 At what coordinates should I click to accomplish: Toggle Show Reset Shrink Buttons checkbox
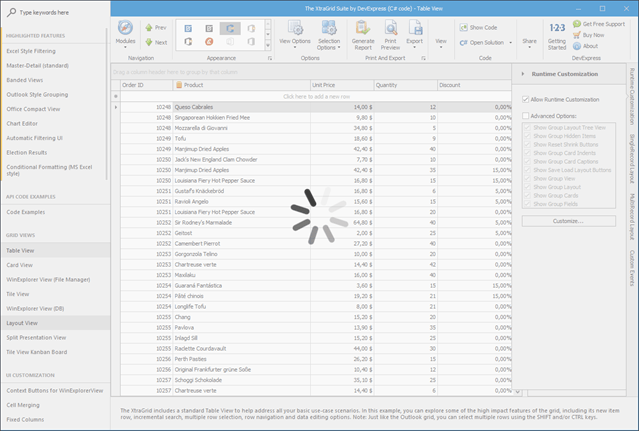(527, 145)
